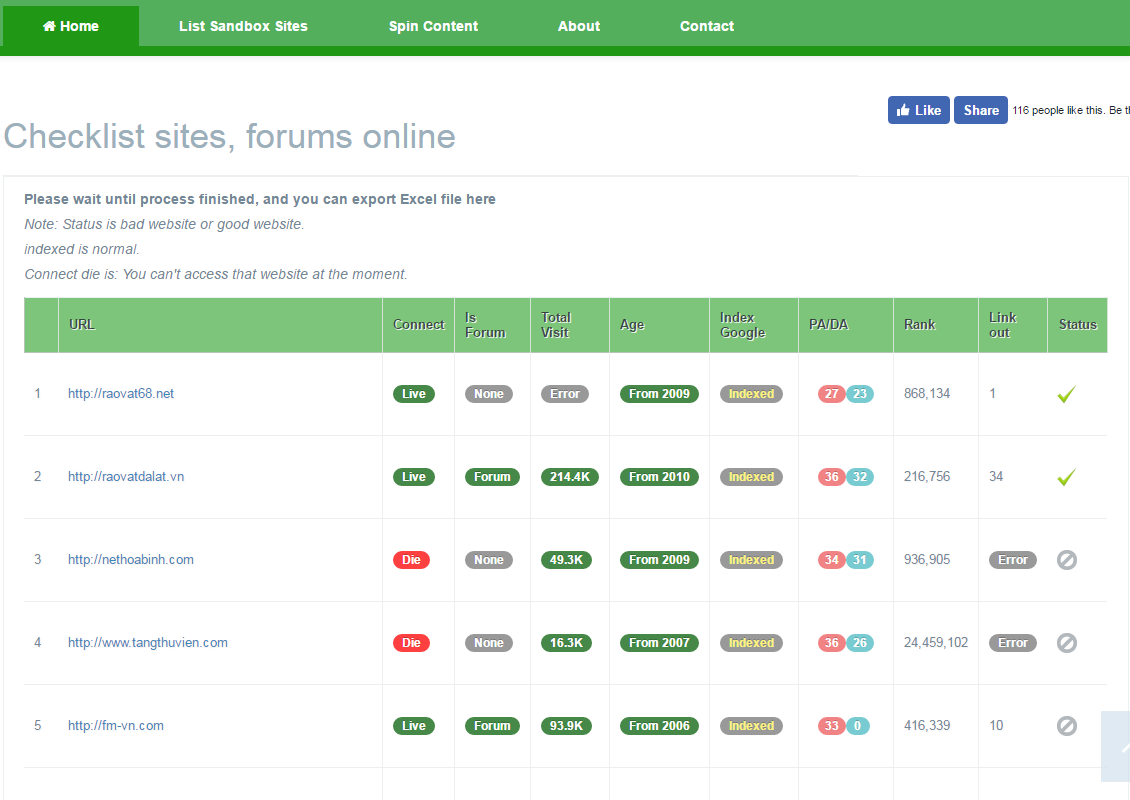Click the Facebook Like thumbs-up button
1130x800 pixels.
(x=918, y=110)
